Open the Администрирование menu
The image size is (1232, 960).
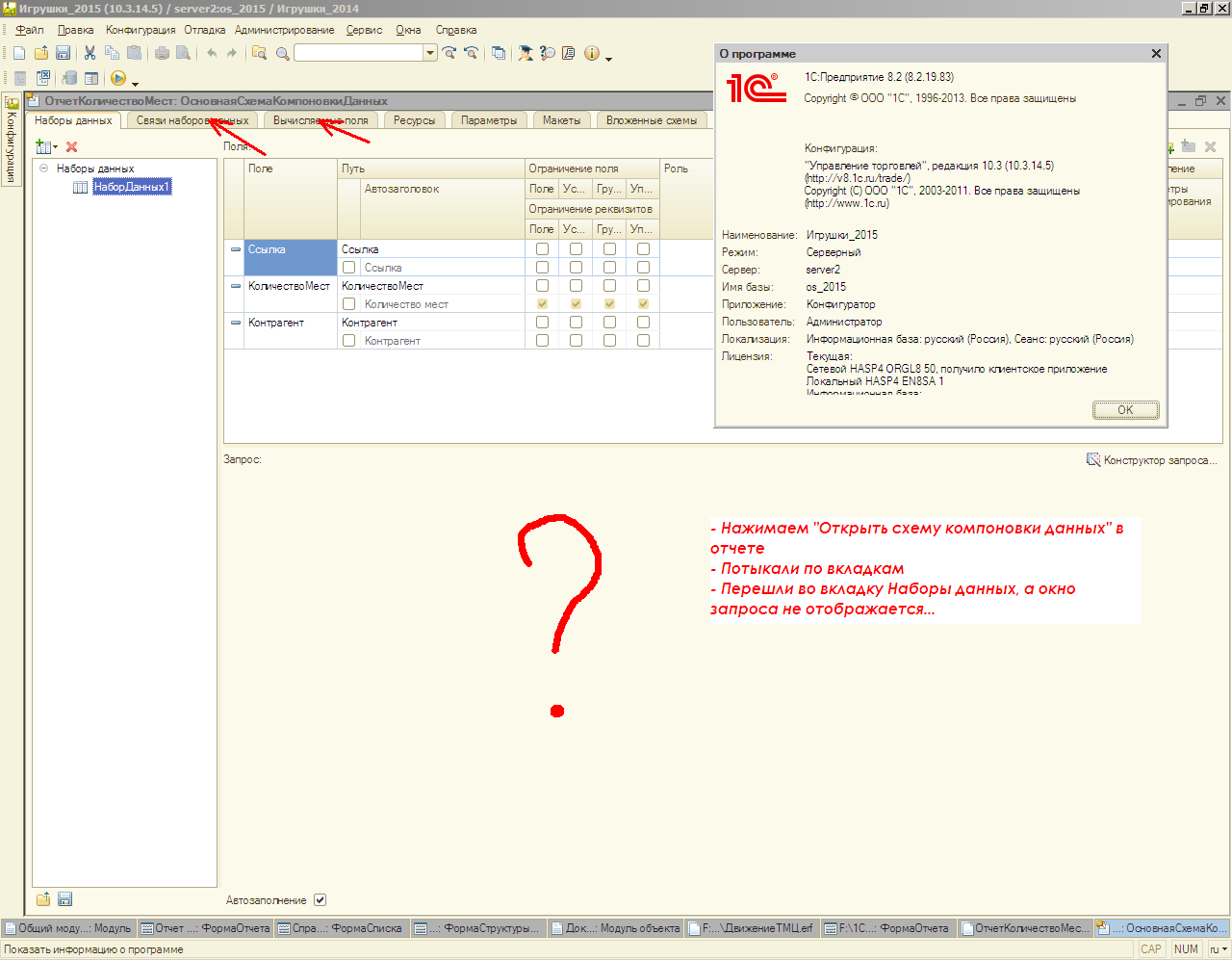pos(285,30)
